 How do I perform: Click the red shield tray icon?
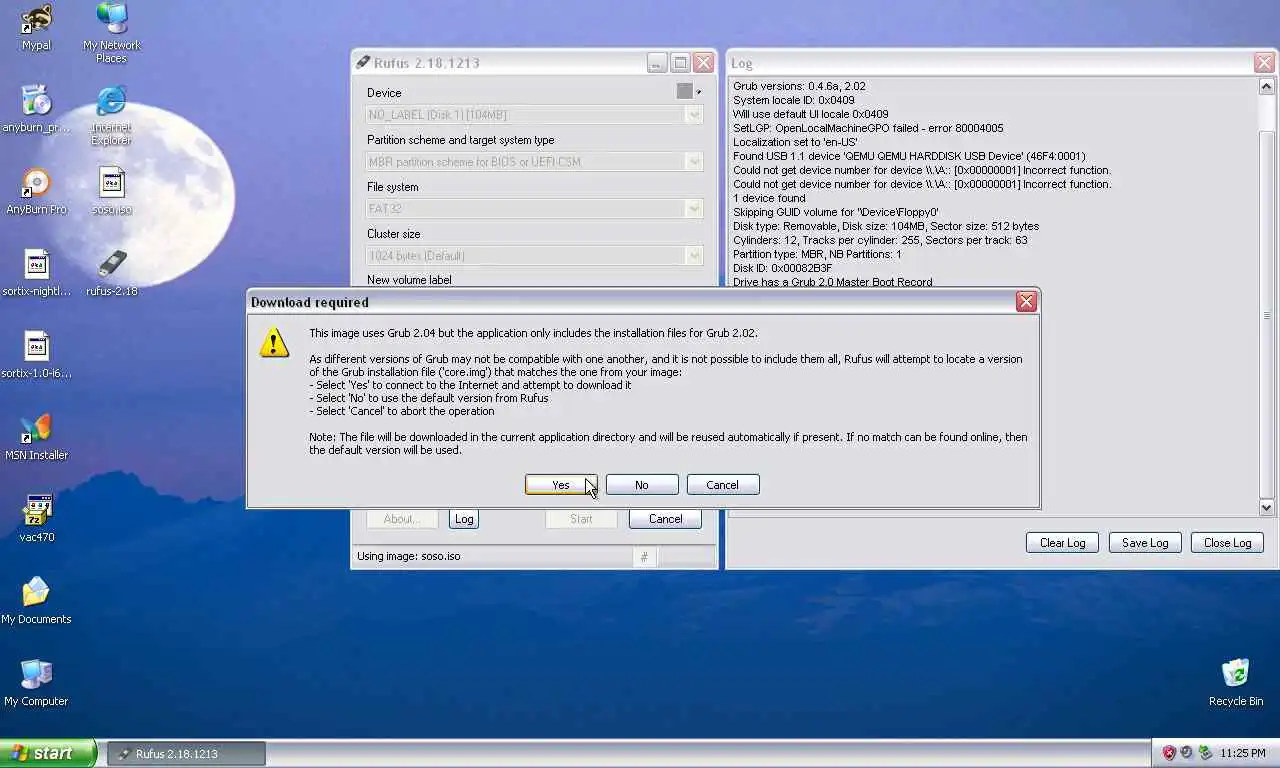pyautogui.click(x=1168, y=753)
